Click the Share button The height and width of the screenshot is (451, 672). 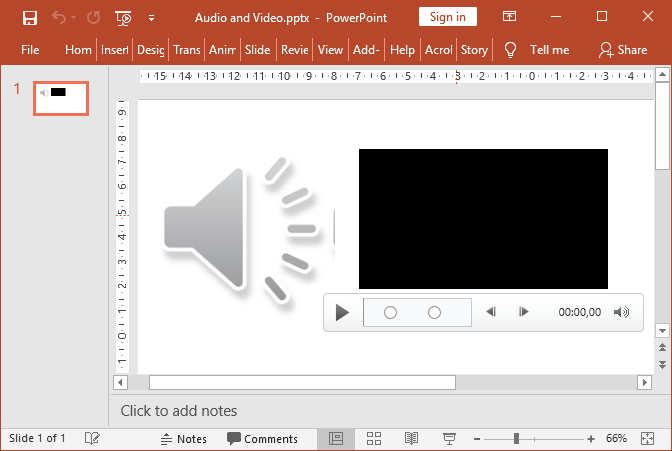click(x=622, y=50)
